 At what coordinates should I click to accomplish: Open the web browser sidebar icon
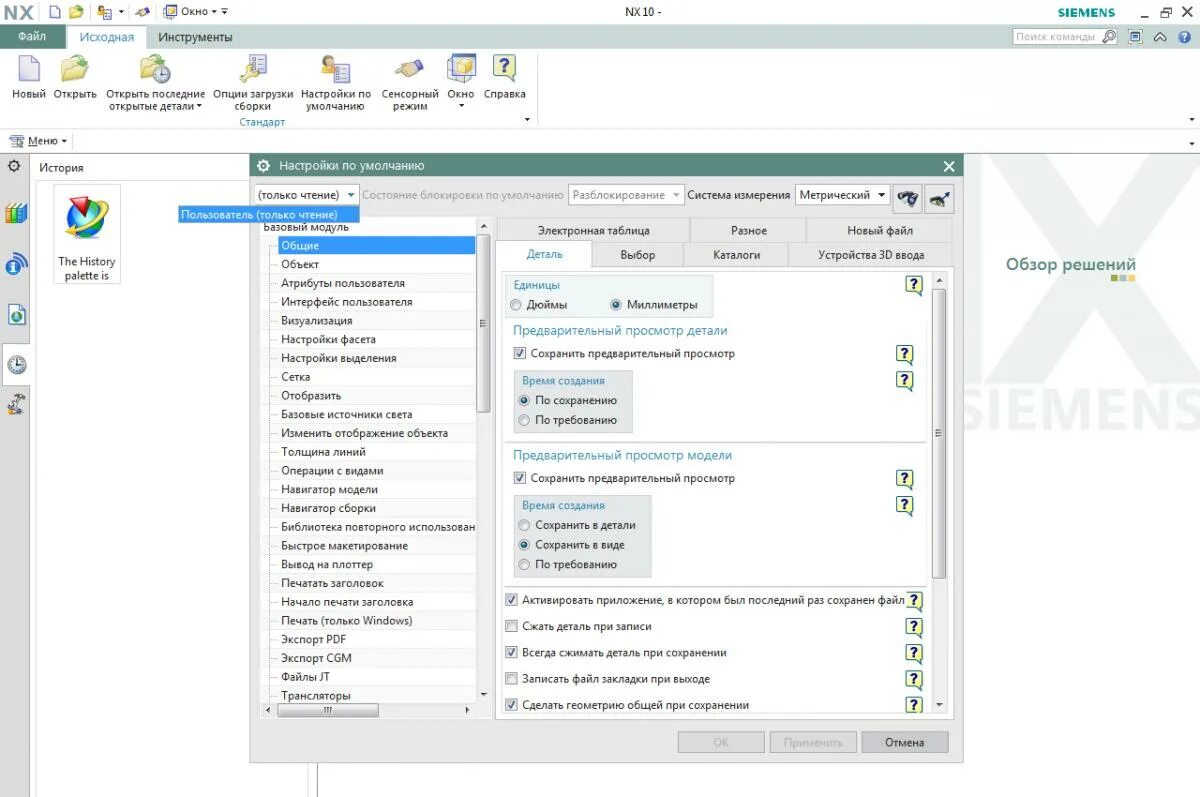pos(16,315)
